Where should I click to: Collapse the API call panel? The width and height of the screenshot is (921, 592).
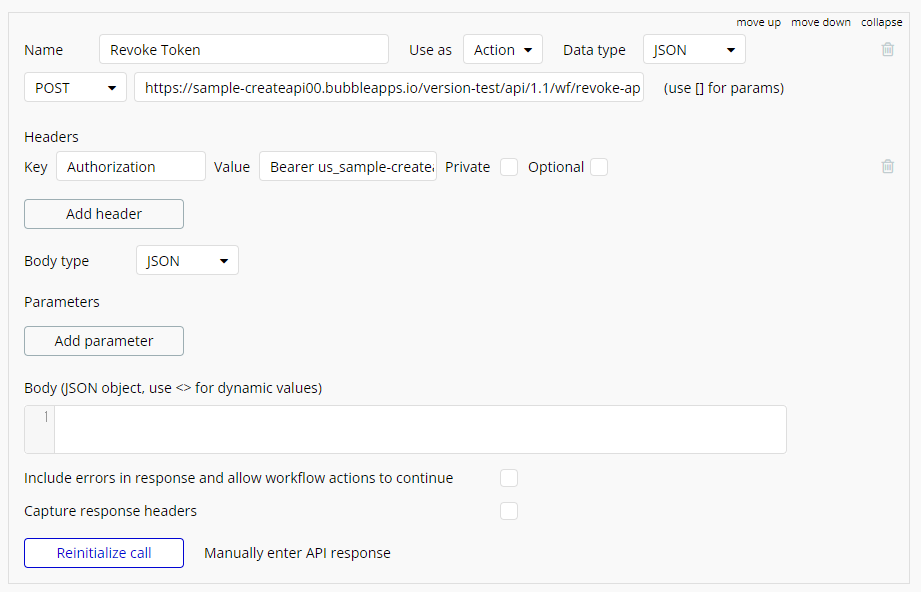tap(882, 22)
